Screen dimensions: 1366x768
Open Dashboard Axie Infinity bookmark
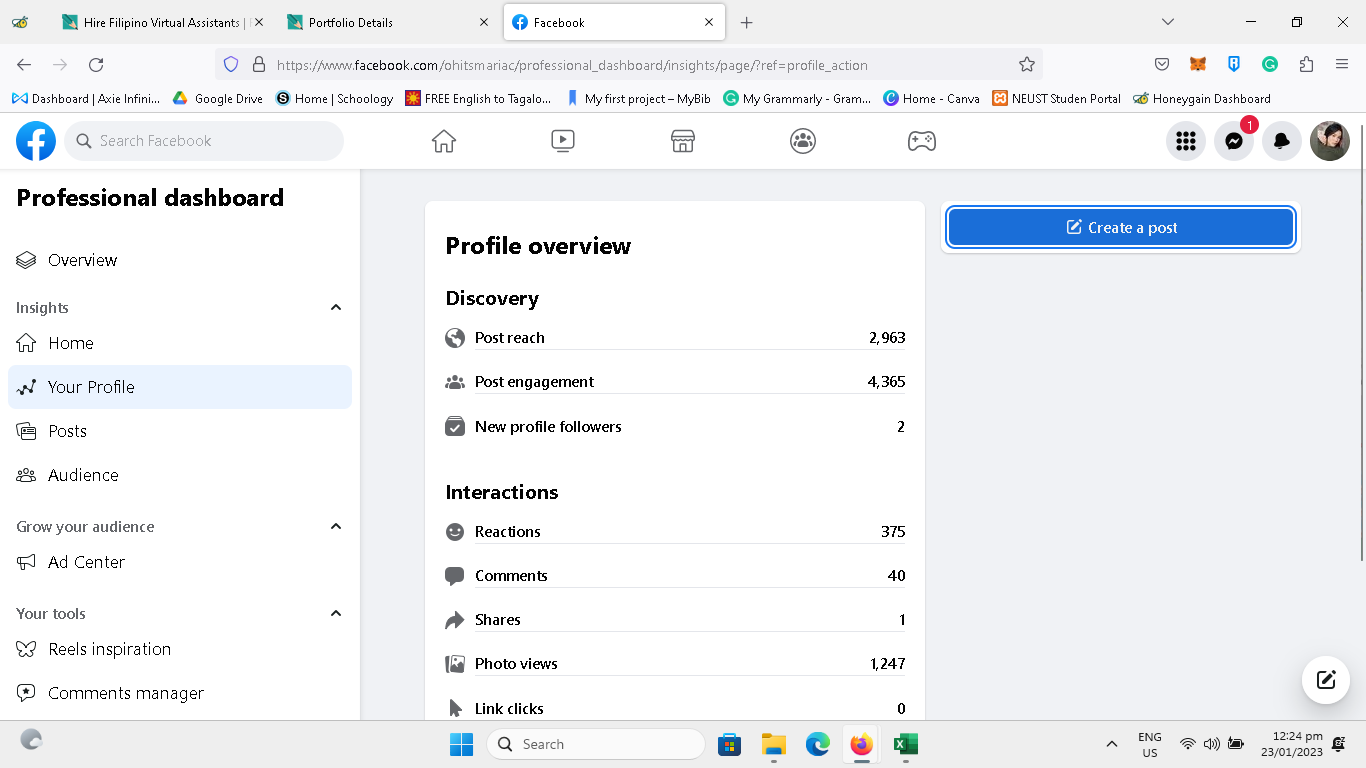coord(86,99)
